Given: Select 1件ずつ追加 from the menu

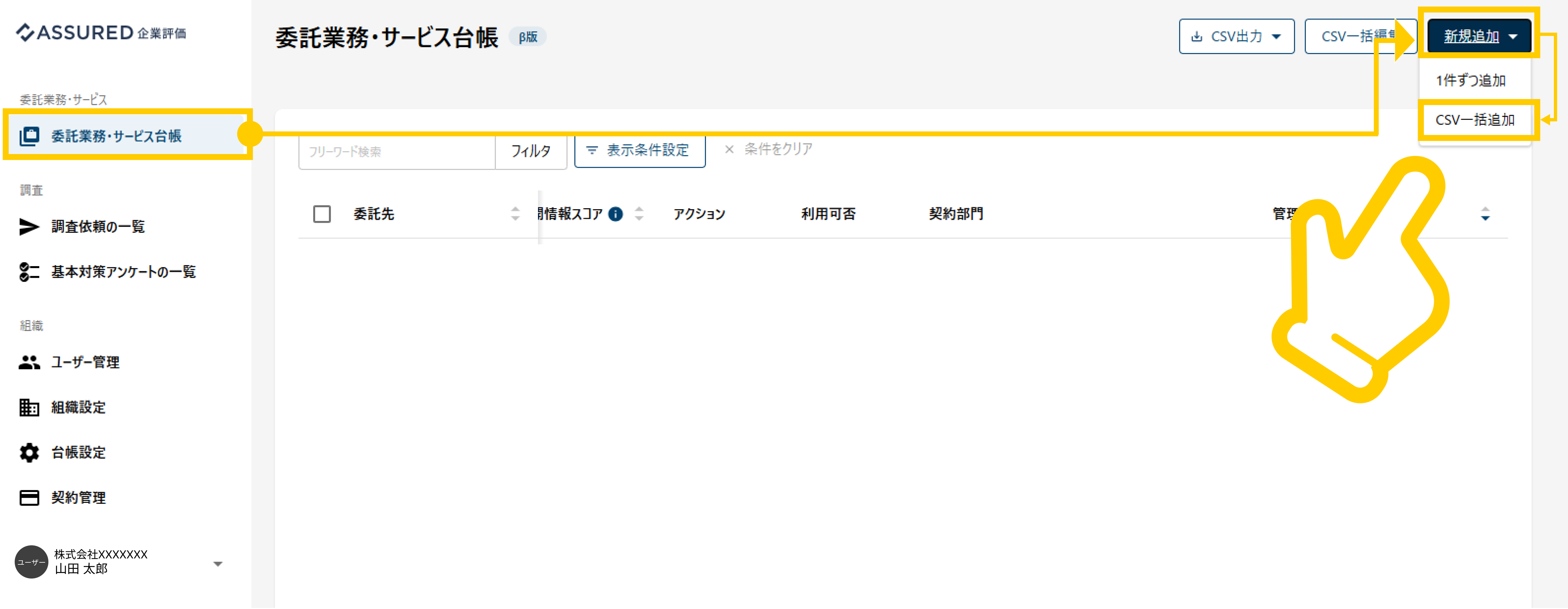Looking at the screenshot, I should 1475,80.
